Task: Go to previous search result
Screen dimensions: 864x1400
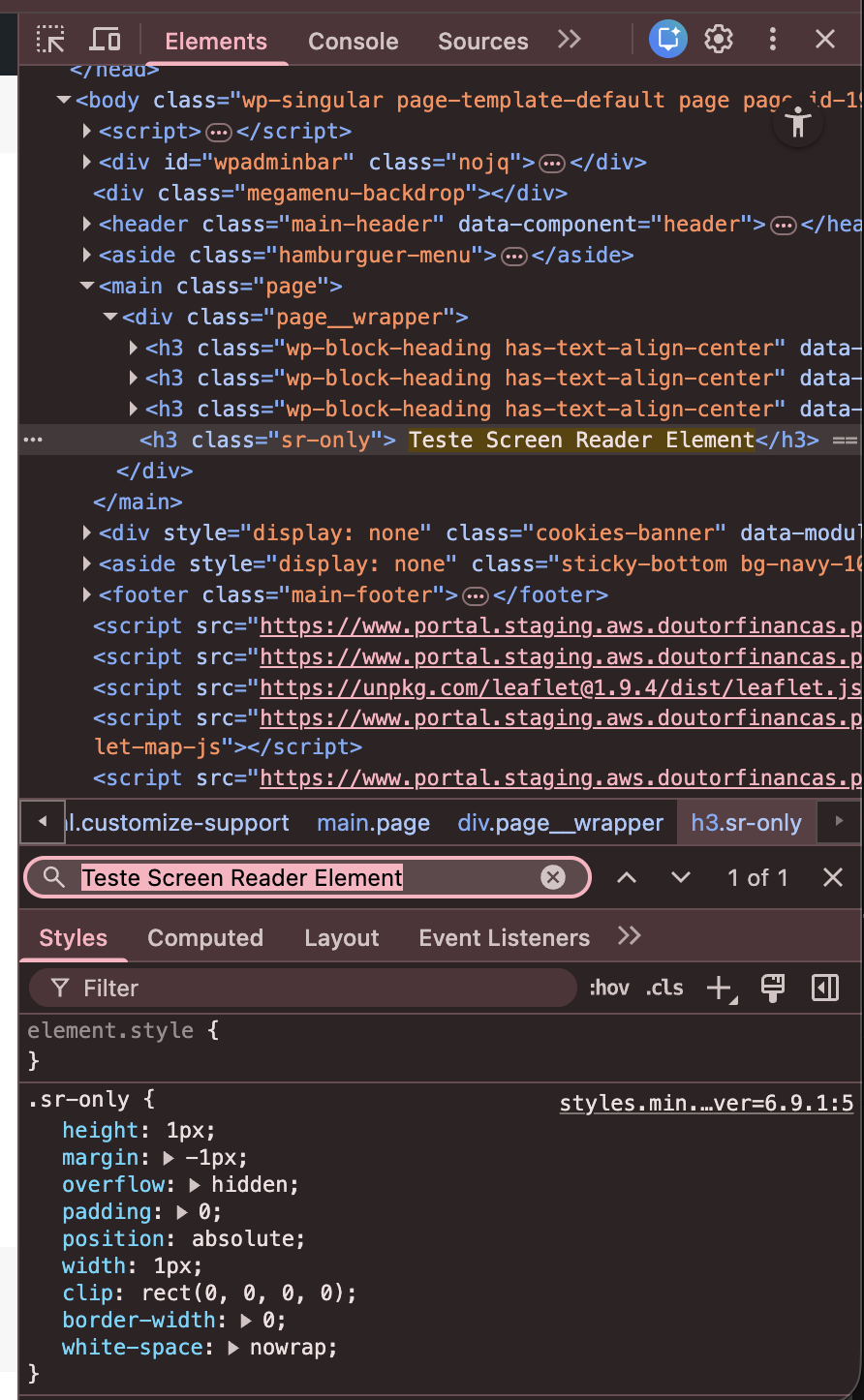Action: coord(627,877)
